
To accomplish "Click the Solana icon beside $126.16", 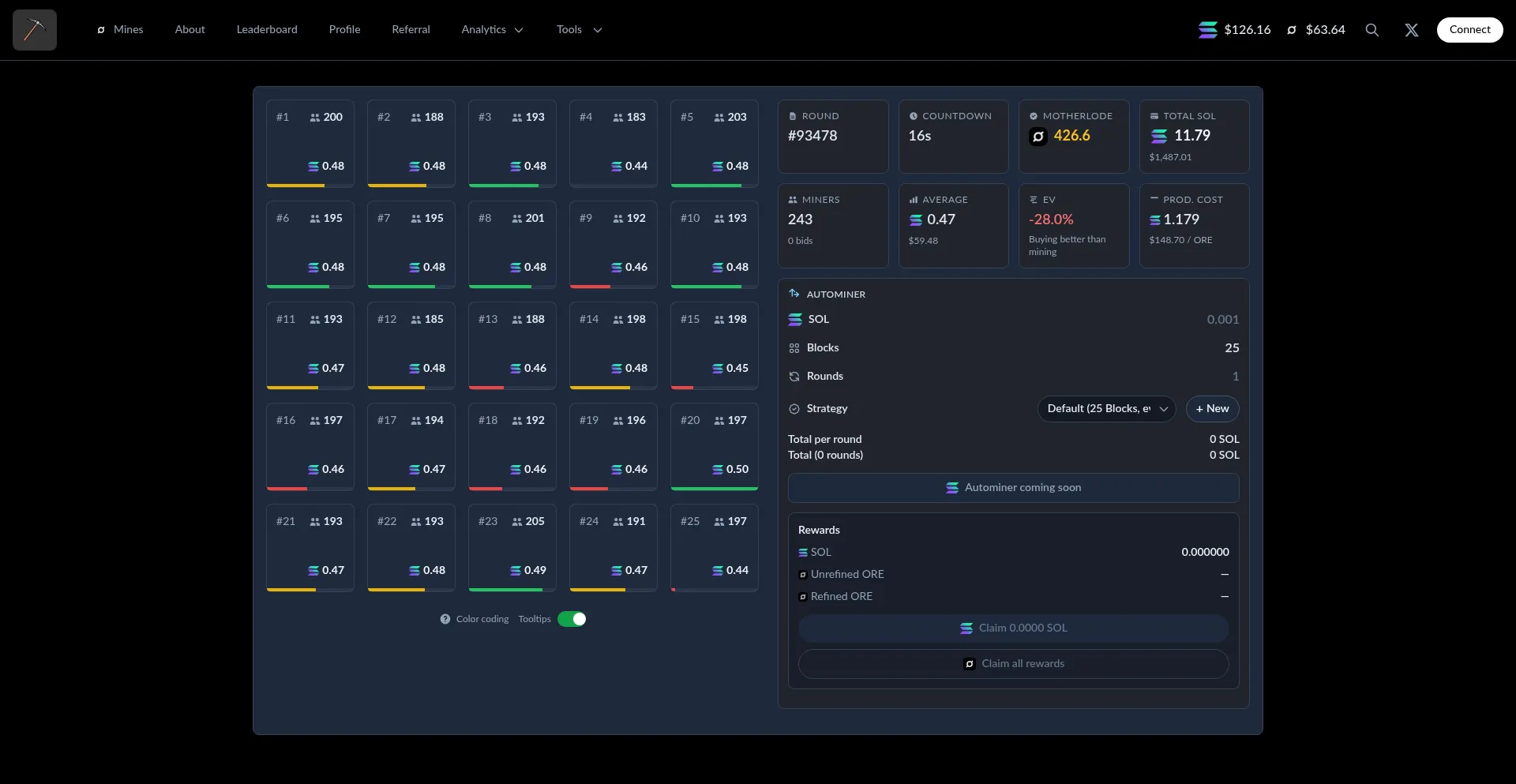I will (1207, 30).
